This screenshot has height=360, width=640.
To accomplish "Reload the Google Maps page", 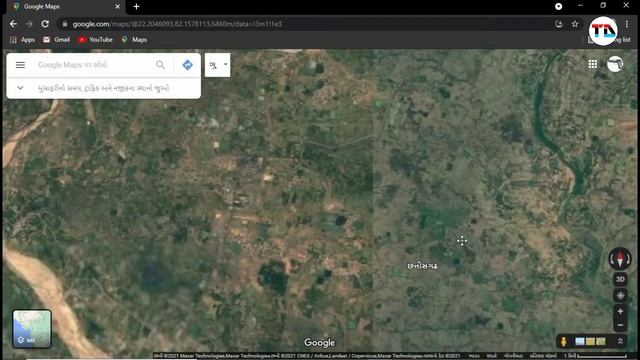I will click(45, 24).
